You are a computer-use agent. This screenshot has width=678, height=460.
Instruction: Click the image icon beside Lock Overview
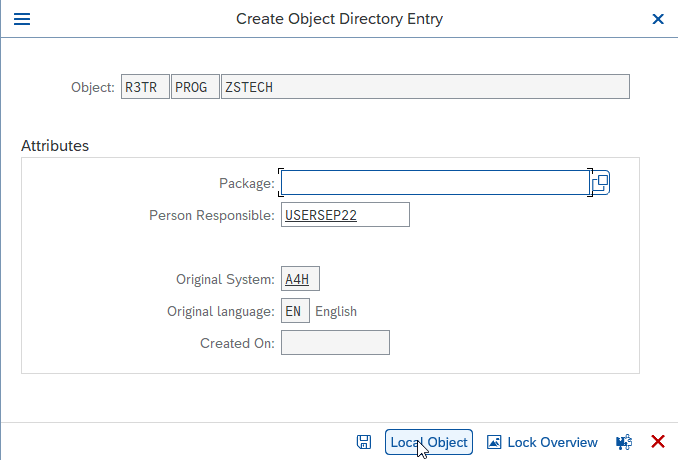(x=494, y=442)
